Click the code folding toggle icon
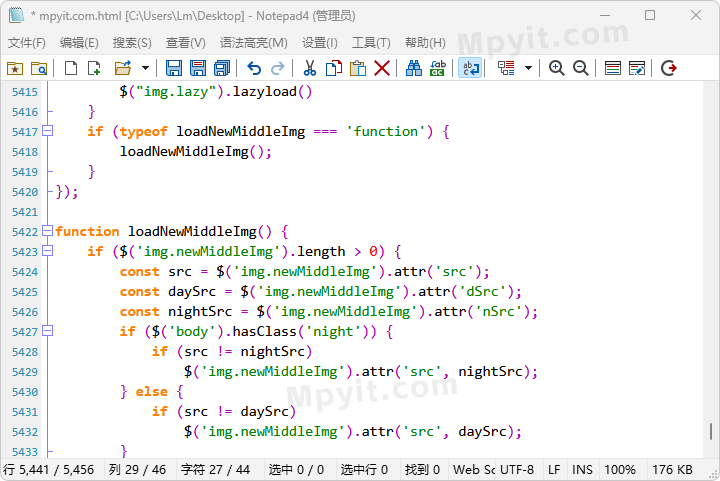The width and height of the screenshot is (720, 481). pyautogui.click(x=506, y=68)
